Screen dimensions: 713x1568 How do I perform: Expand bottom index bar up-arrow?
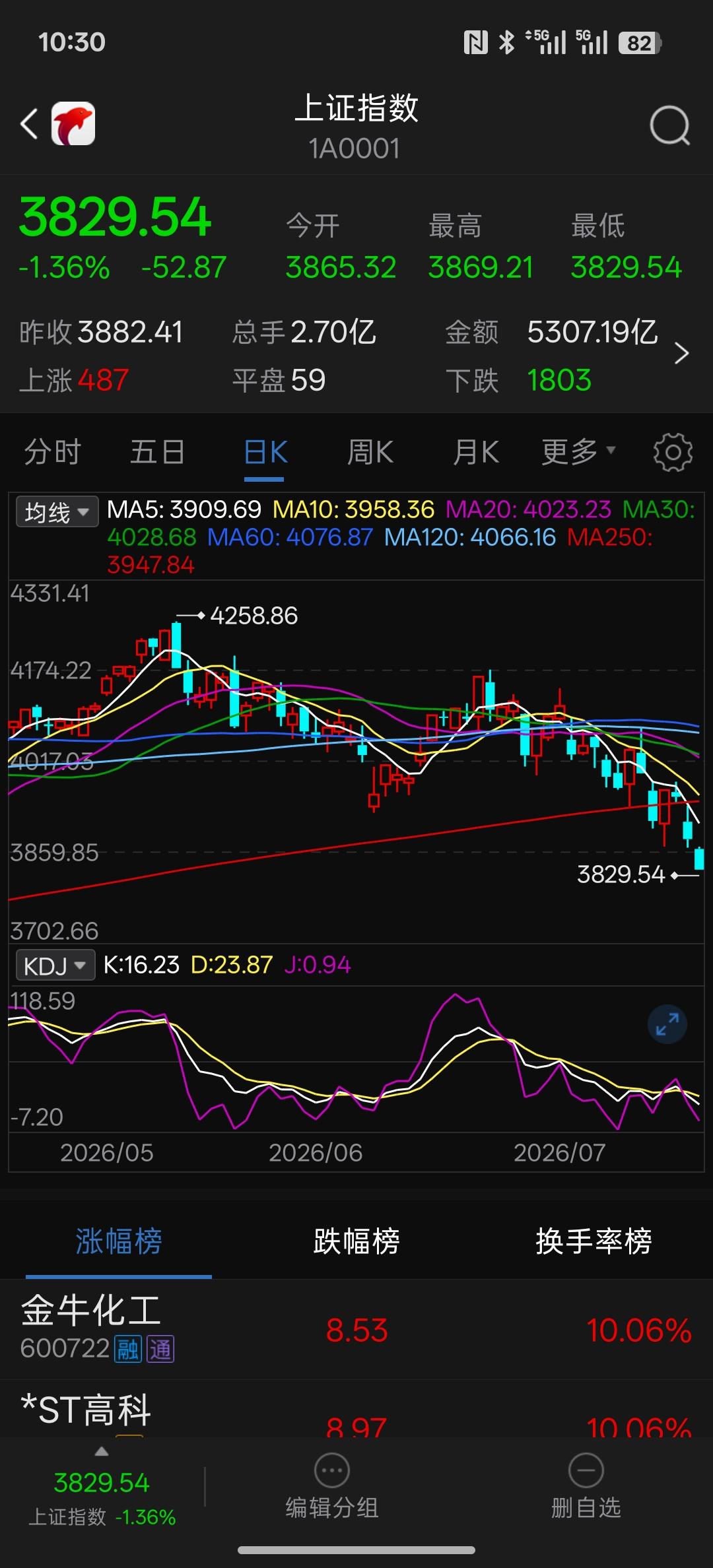point(101,1451)
